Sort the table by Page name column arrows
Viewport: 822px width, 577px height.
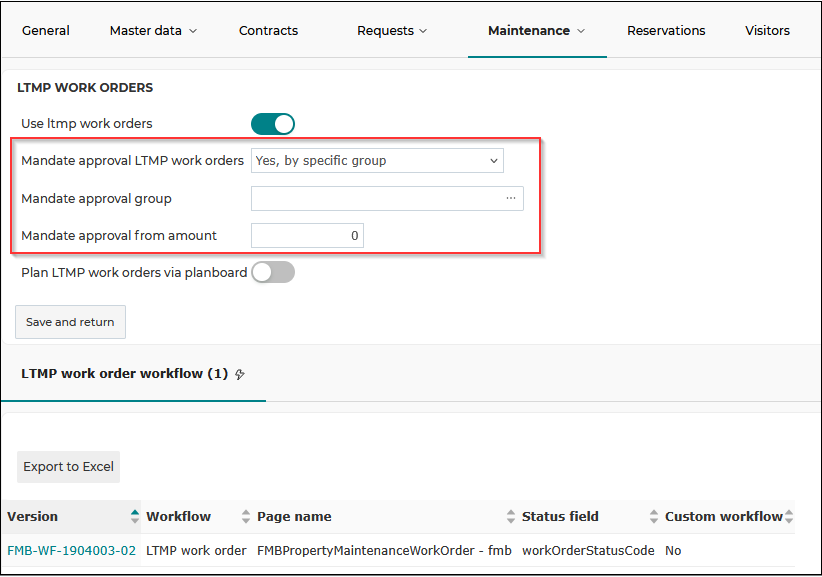(511, 516)
